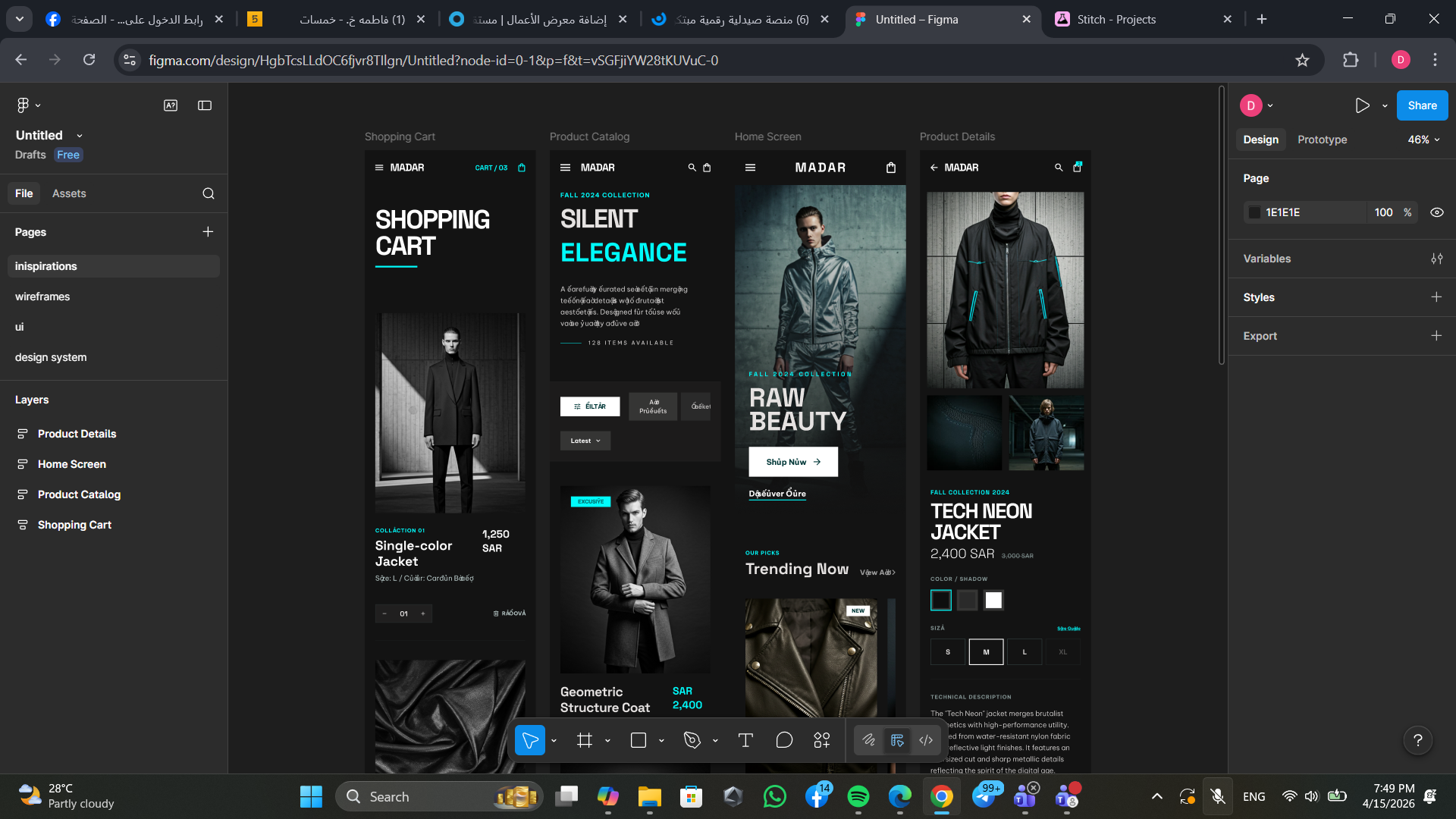The width and height of the screenshot is (1456, 819).
Task: Search the file using the magnifier icon
Action: point(209,193)
